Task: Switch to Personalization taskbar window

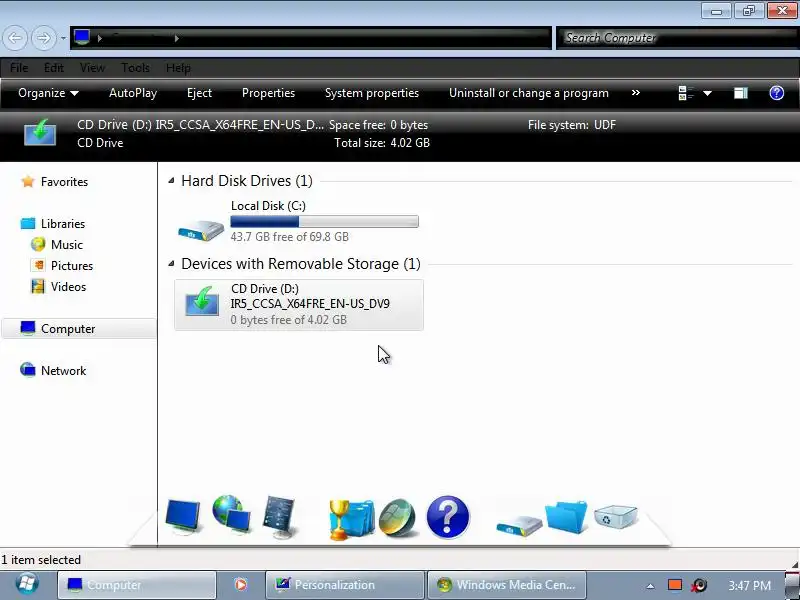Action: coord(345,585)
